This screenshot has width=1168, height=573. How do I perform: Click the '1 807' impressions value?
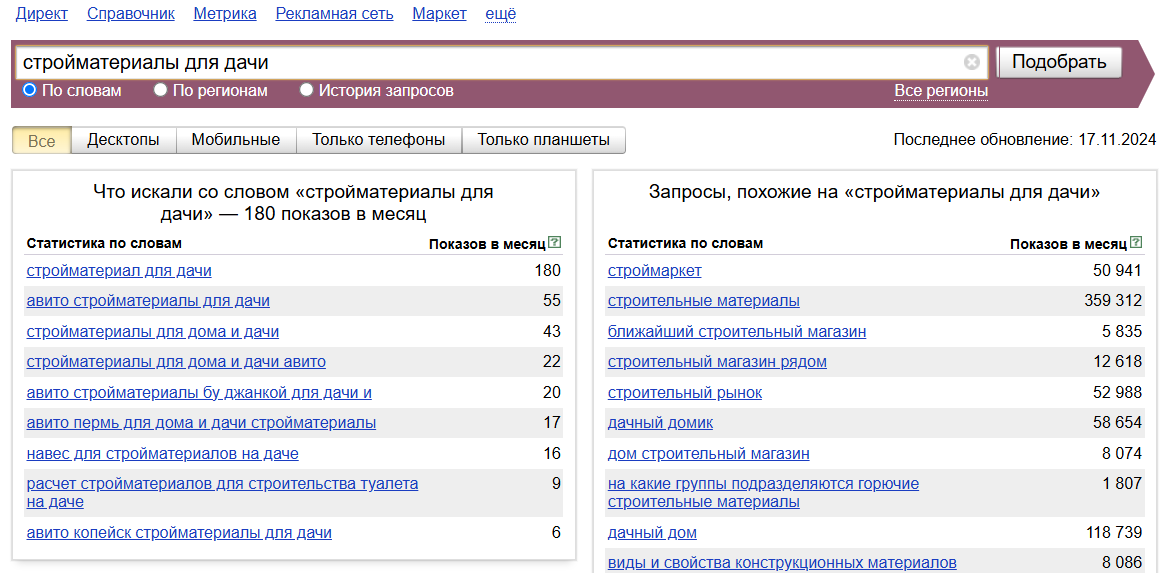(1123, 484)
